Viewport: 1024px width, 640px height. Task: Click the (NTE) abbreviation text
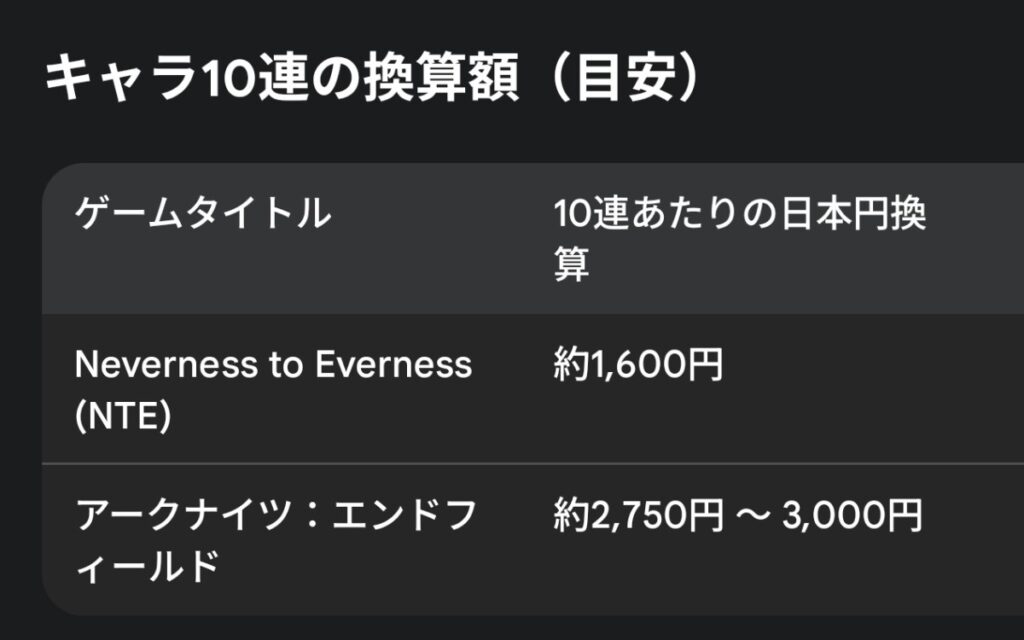pos(123,416)
